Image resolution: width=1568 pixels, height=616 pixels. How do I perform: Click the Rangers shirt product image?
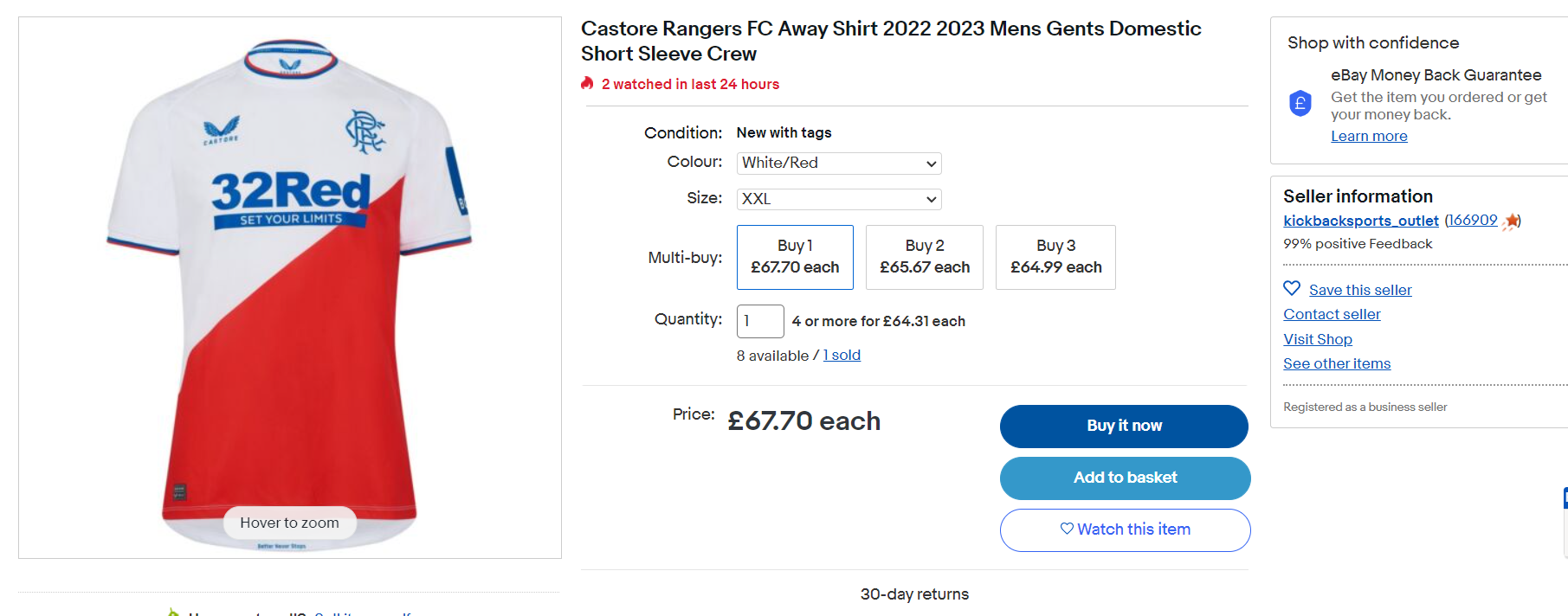(290, 287)
